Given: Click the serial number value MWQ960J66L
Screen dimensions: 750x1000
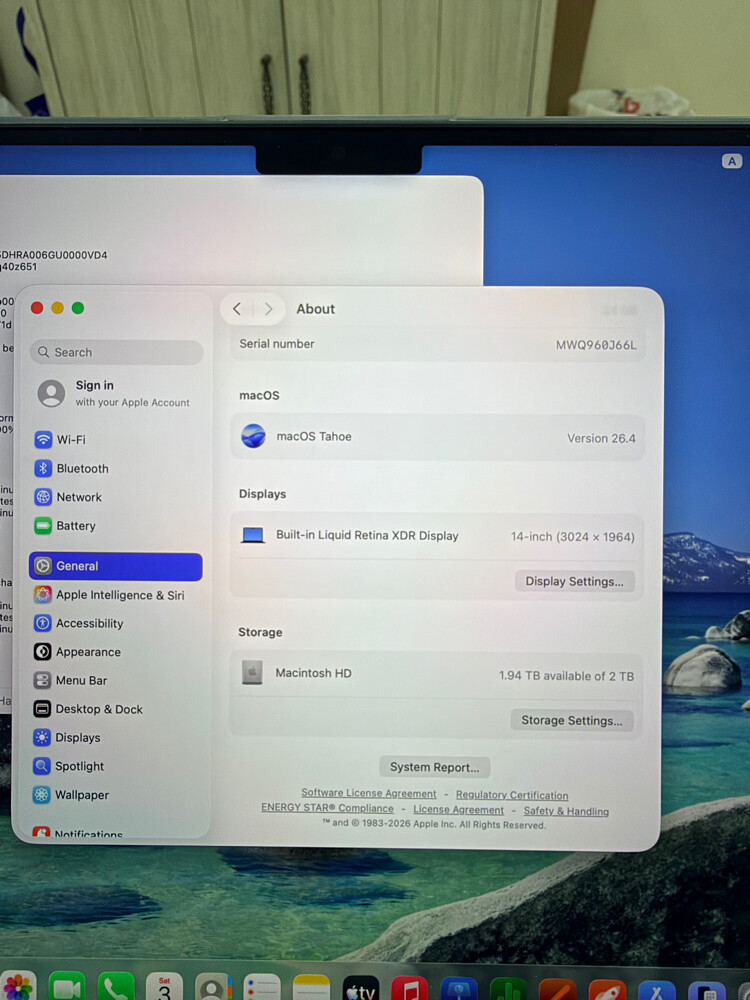Looking at the screenshot, I should (596, 345).
